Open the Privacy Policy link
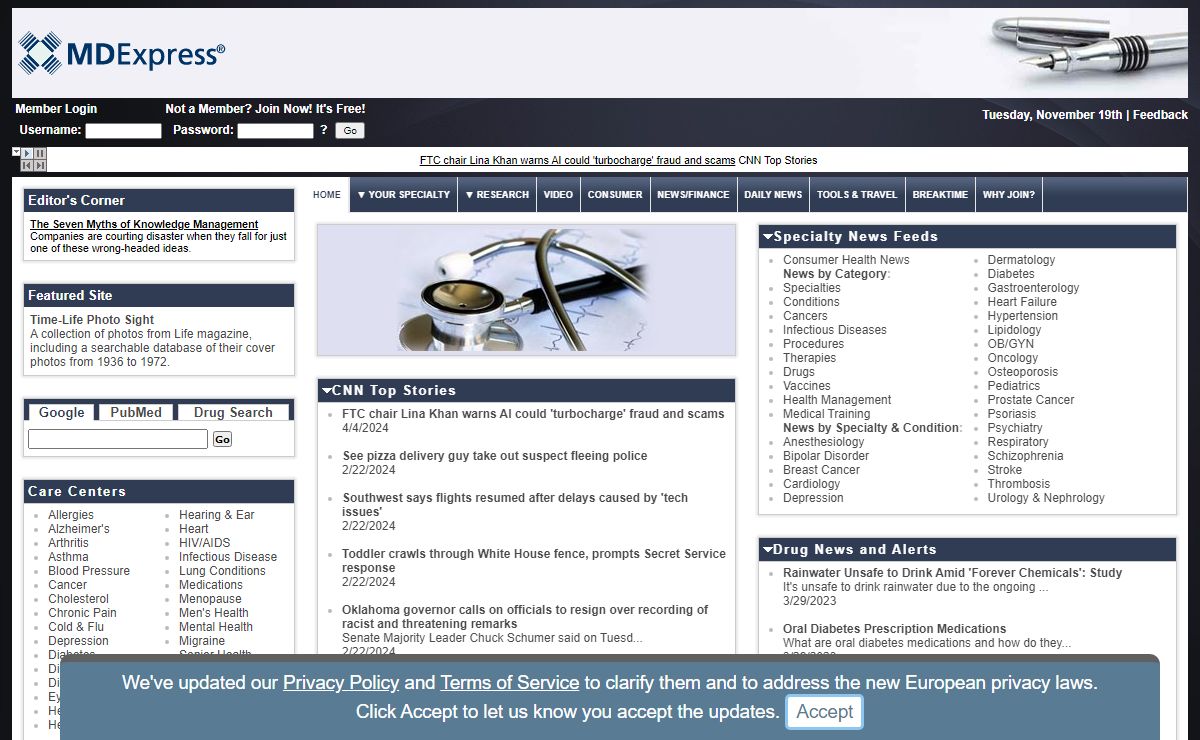 click(341, 683)
